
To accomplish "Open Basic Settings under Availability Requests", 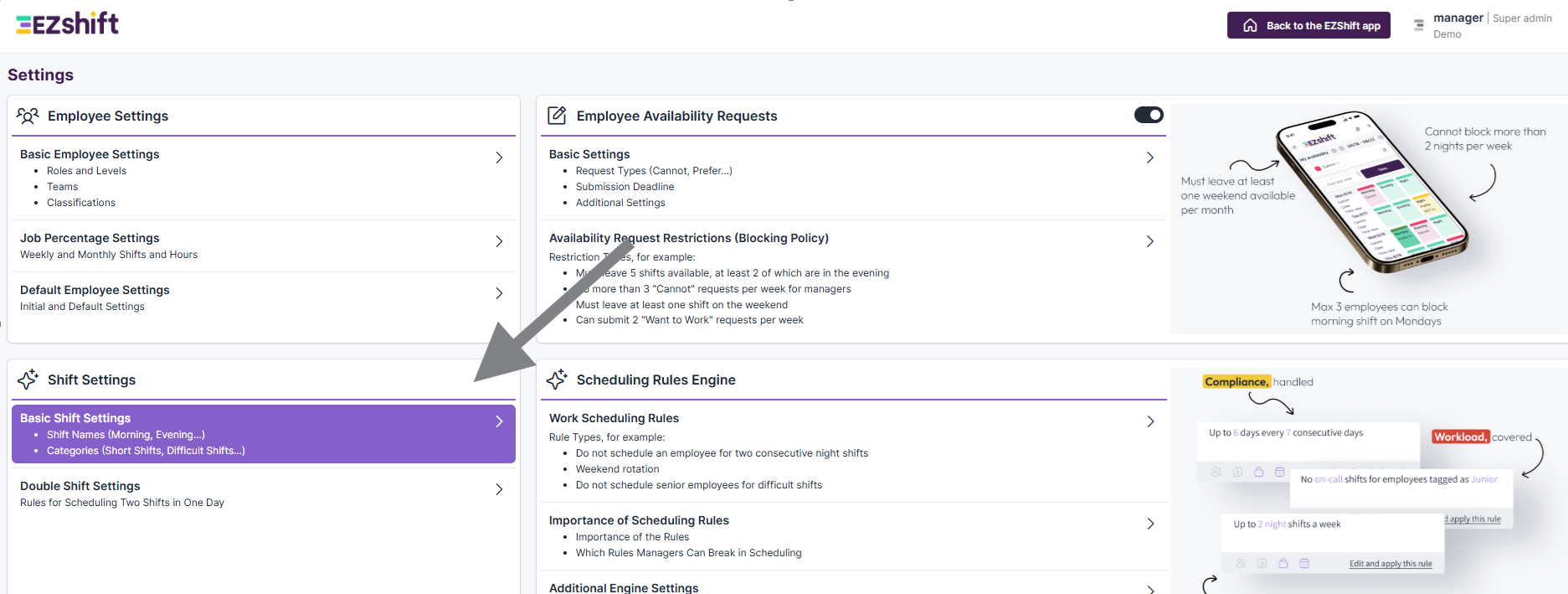I will pyautogui.click(x=854, y=178).
